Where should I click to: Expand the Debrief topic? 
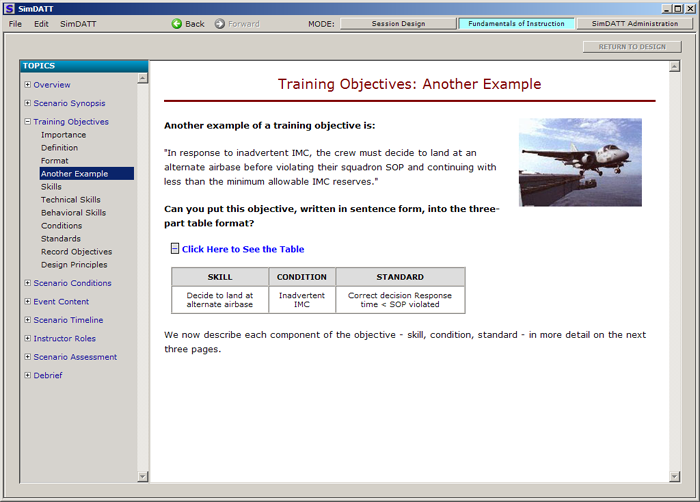point(28,376)
